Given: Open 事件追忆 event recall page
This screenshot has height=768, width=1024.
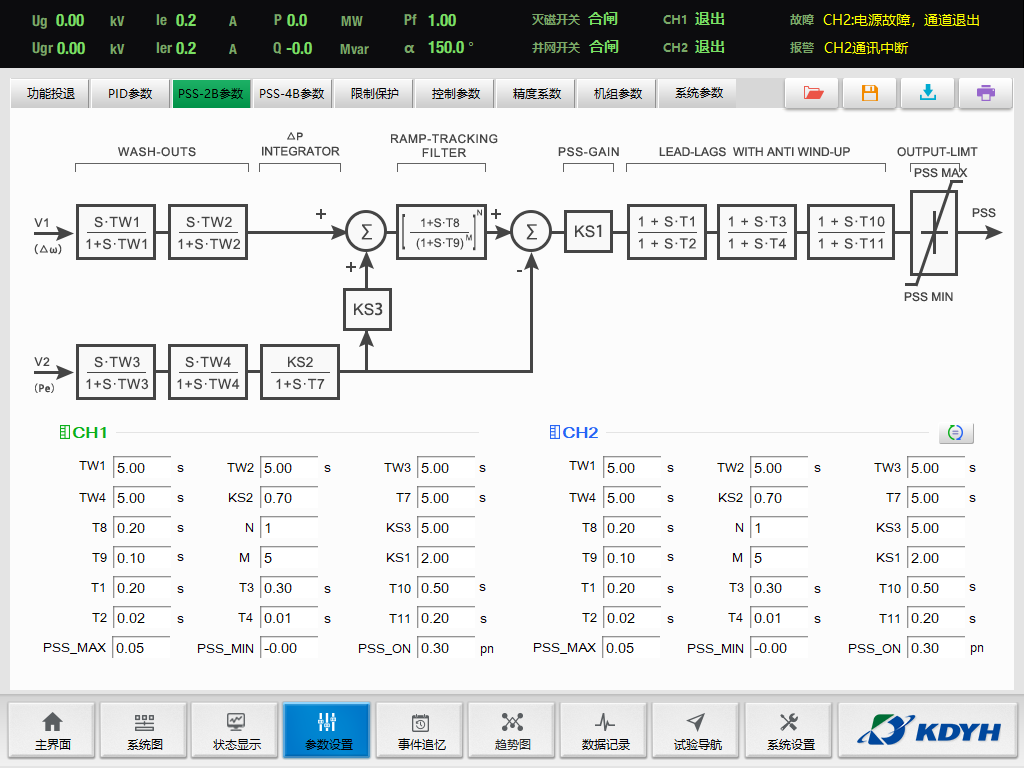Looking at the screenshot, I should 420,731.
